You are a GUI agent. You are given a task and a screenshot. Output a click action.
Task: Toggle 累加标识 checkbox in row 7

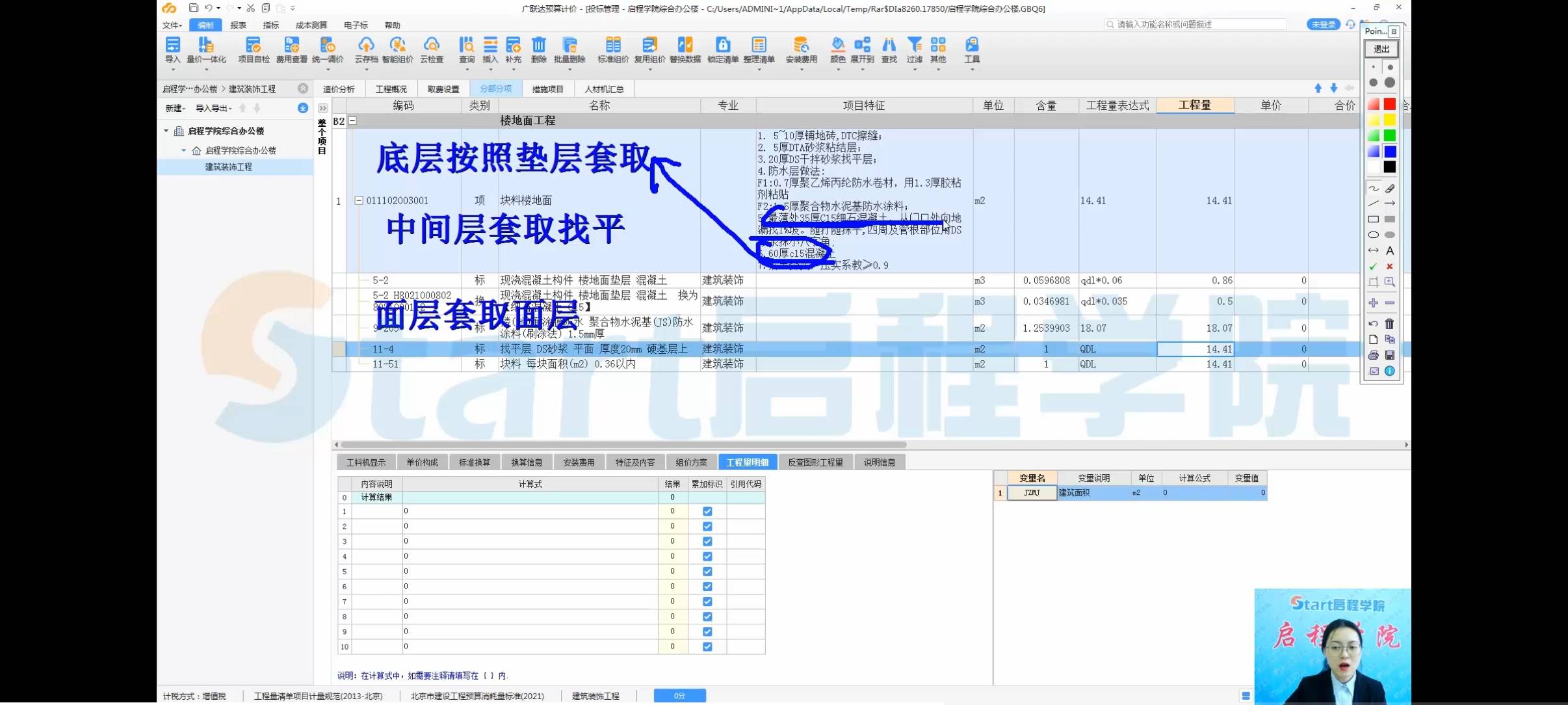point(707,602)
